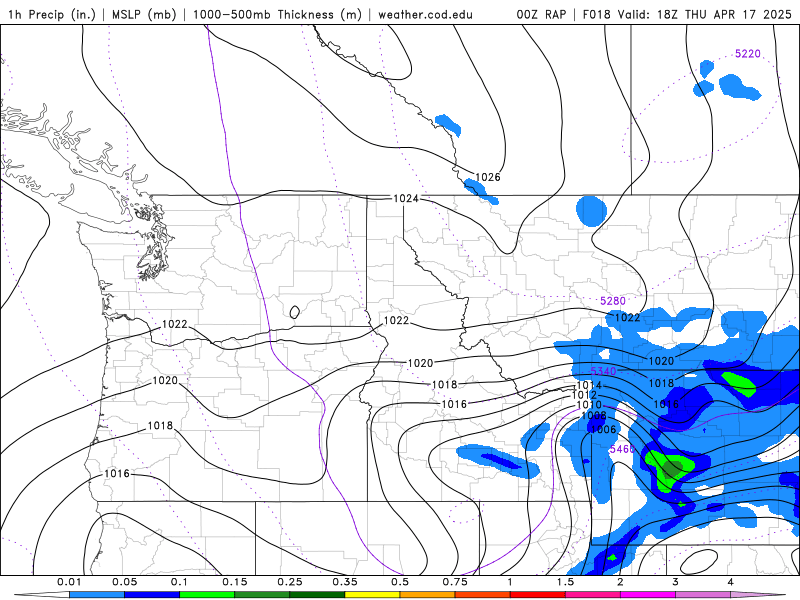The width and height of the screenshot is (800, 600).
Task: Click the 1026 isobar label
Action: point(488,177)
